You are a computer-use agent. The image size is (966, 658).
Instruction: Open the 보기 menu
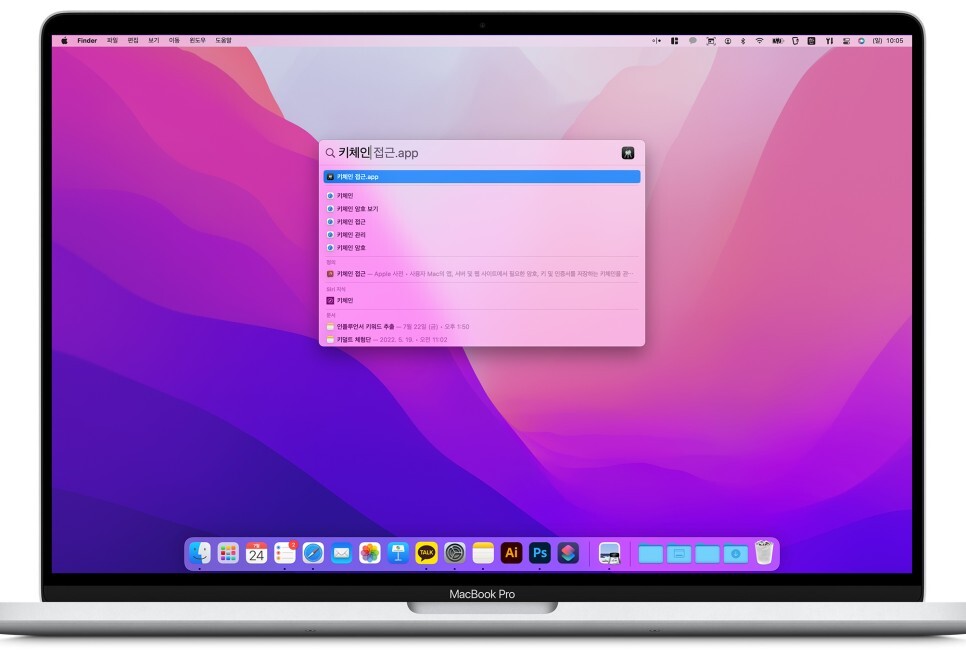pyautogui.click(x=153, y=41)
